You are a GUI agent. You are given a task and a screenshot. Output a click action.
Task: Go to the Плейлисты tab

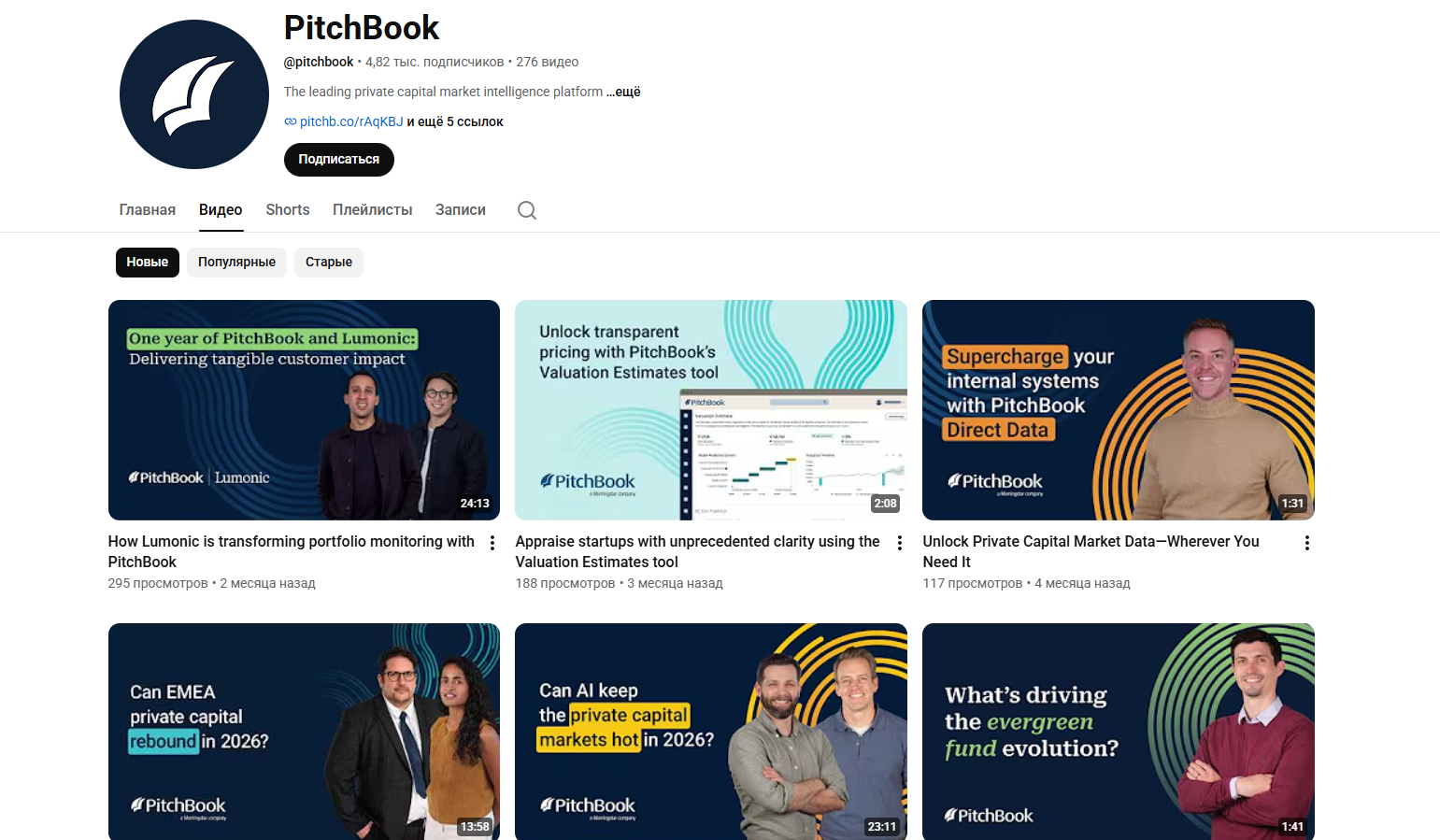coord(373,210)
